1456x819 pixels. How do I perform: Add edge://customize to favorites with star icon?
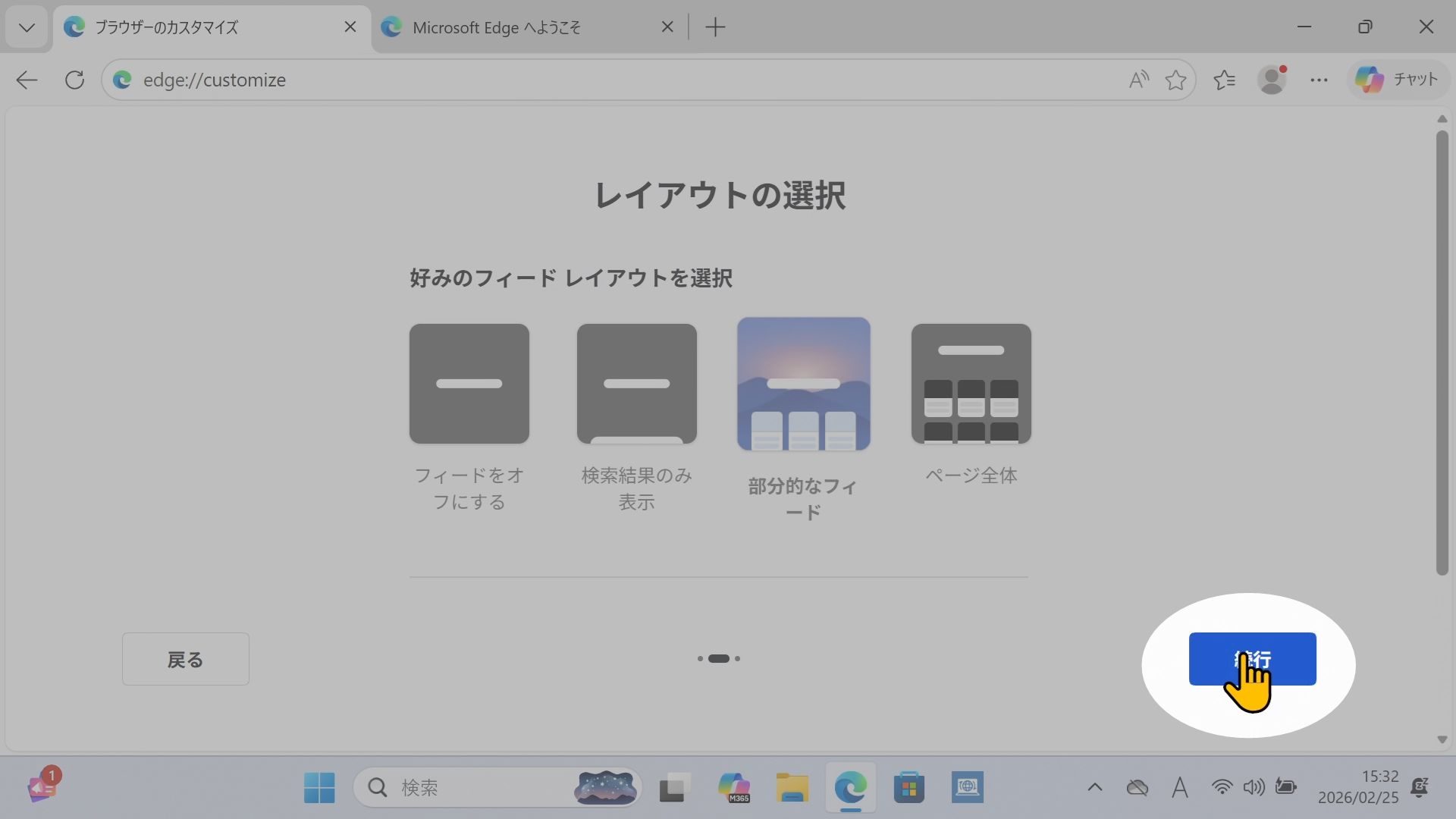(1175, 80)
